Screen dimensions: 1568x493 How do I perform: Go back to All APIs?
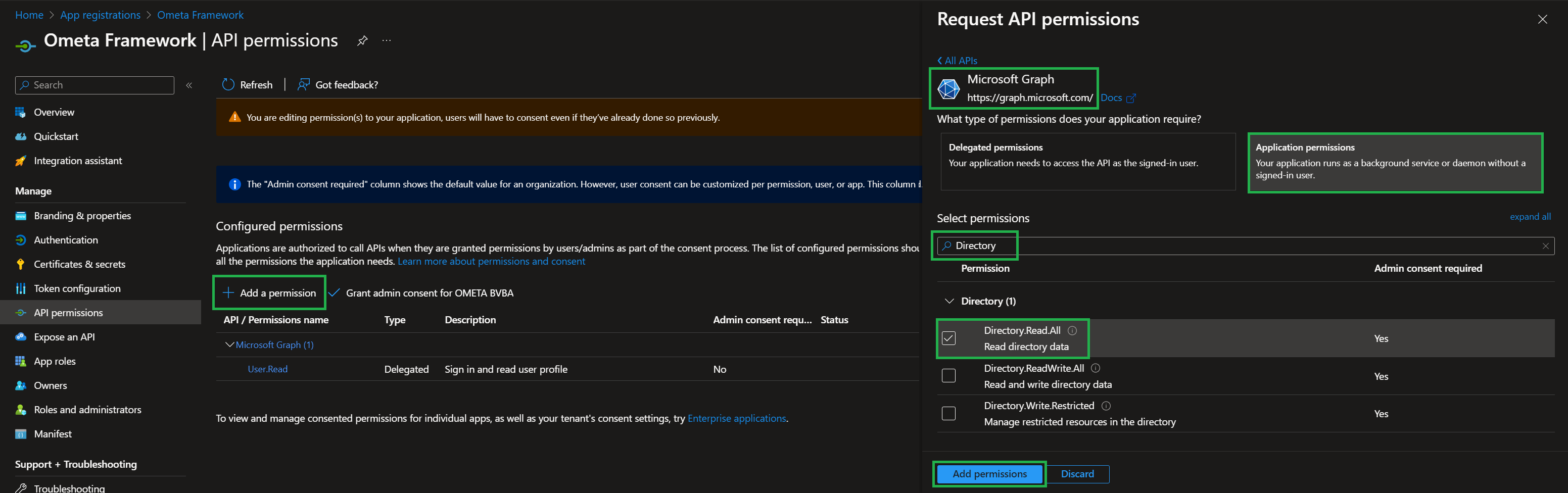tap(957, 61)
